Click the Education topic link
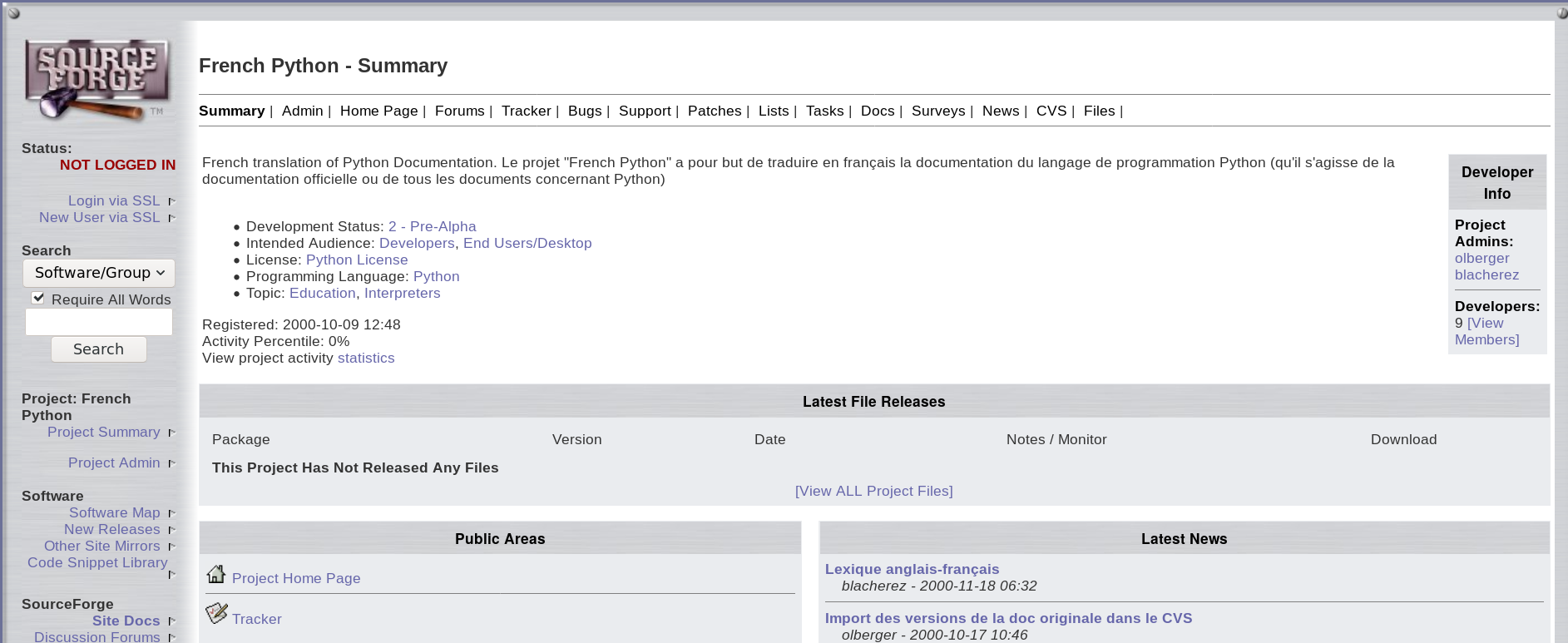This screenshot has height=643, width=1568. pos(322,293)
